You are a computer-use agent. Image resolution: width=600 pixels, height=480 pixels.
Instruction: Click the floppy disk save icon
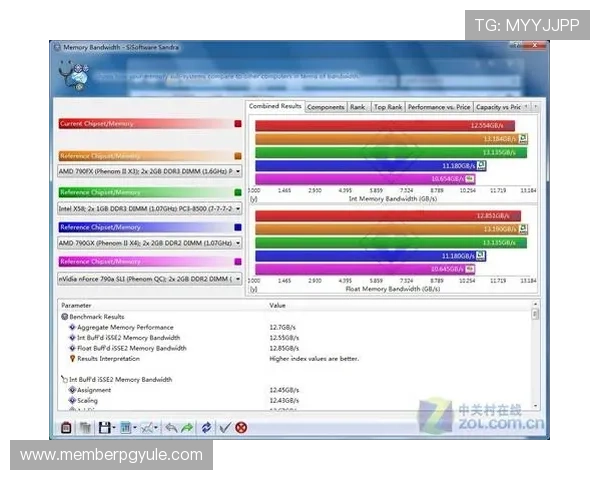point(104,428)
